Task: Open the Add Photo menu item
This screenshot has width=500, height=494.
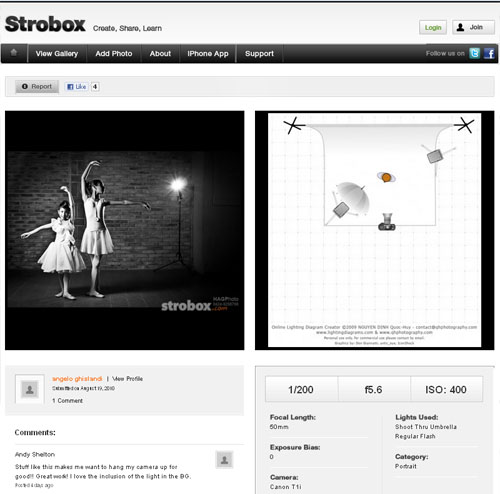Action: 114,53
